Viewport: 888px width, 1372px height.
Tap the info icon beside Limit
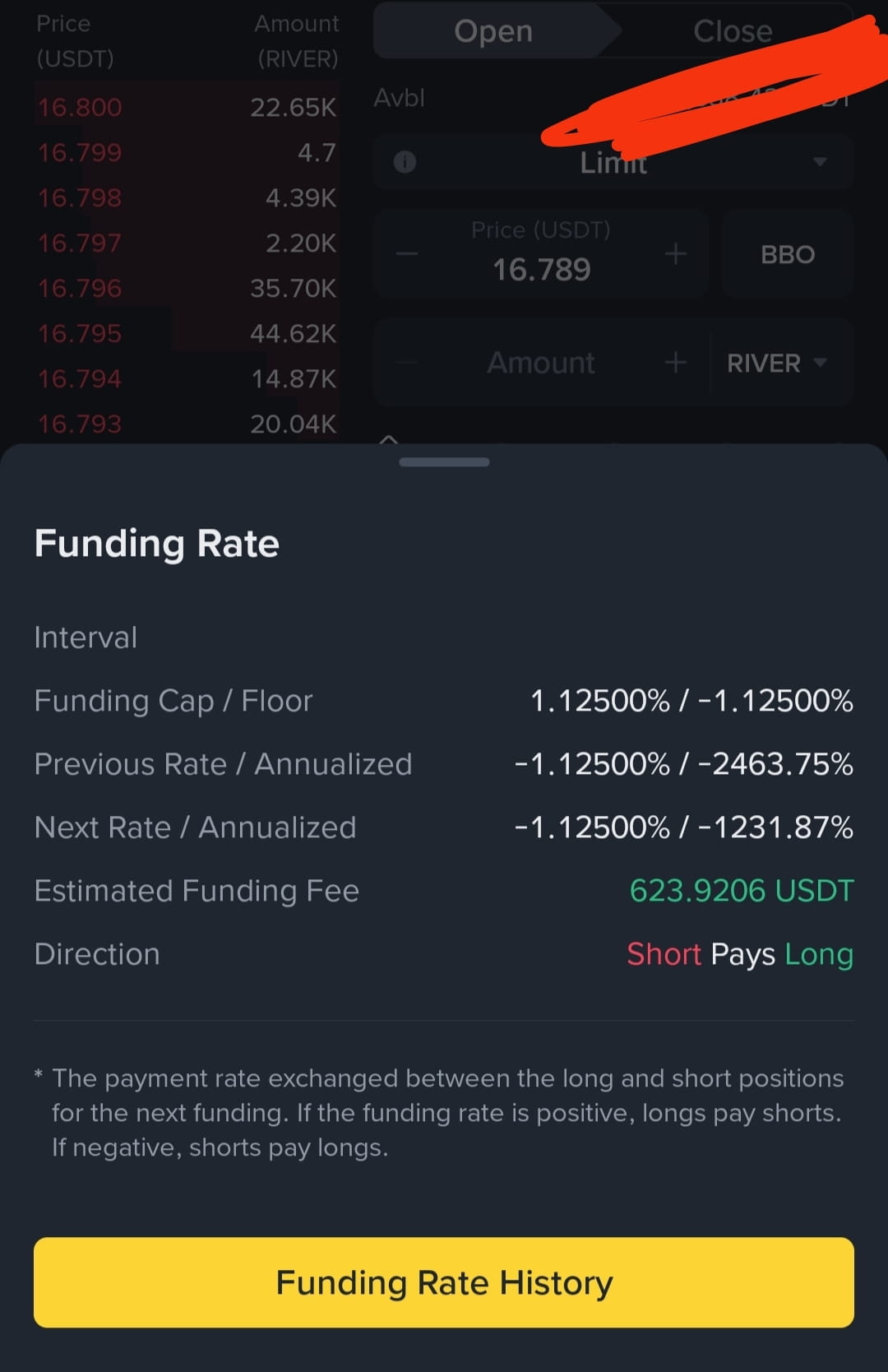point(405,161)
